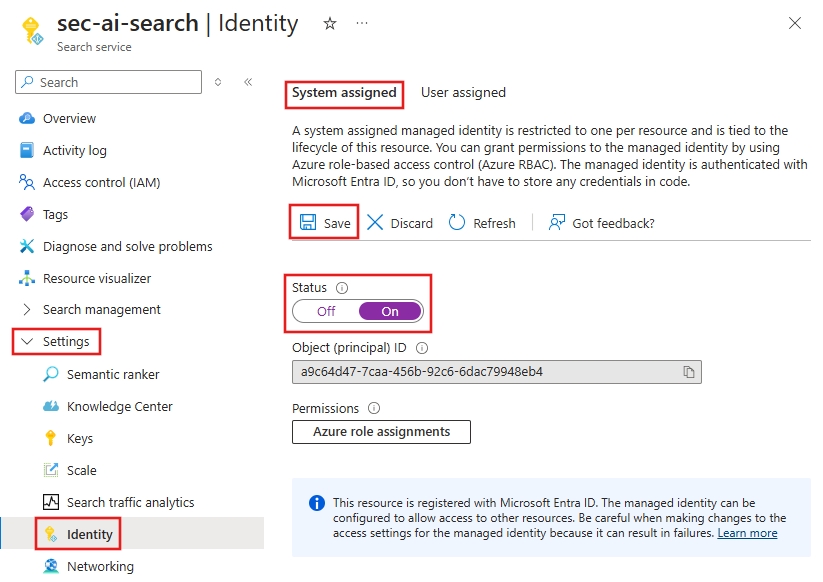Open Knowledge Center
This screenshot has width=823, height=582.
(120, 407)
